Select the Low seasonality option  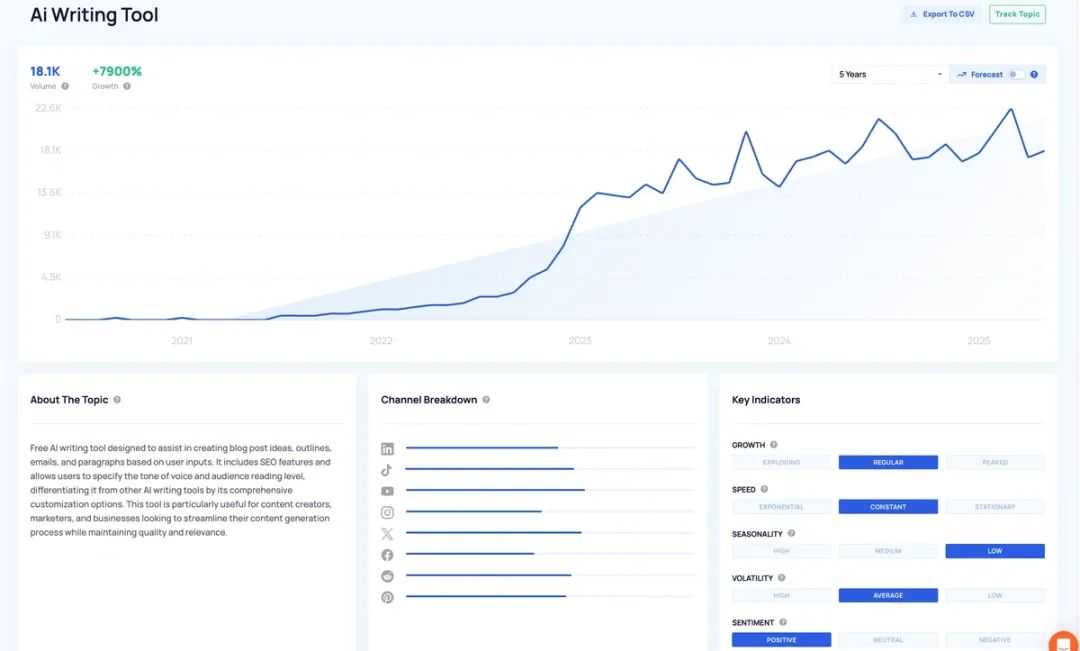995,551
